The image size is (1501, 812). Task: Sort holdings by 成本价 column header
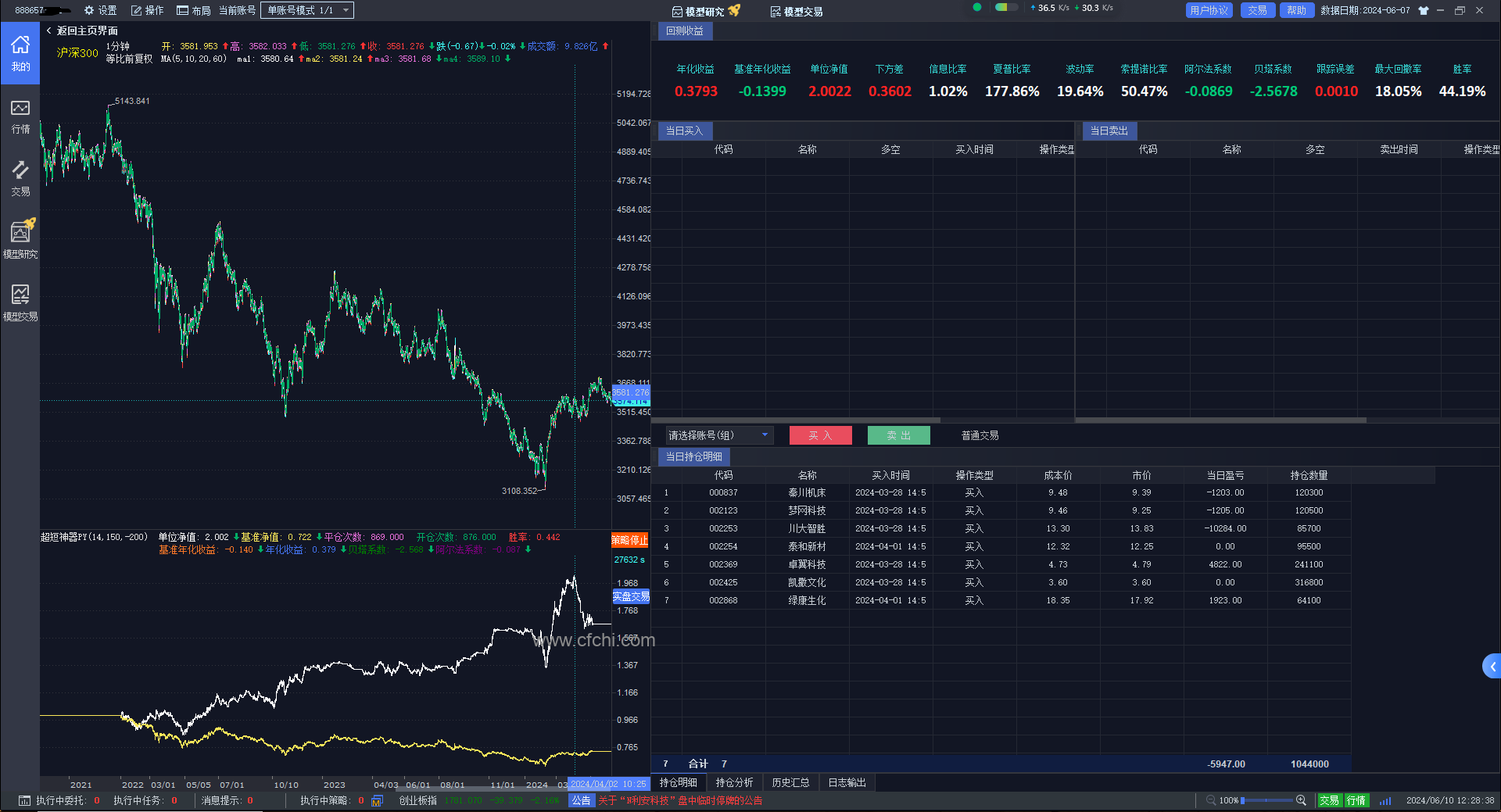pyautogui.click(x=1058, y=475)
